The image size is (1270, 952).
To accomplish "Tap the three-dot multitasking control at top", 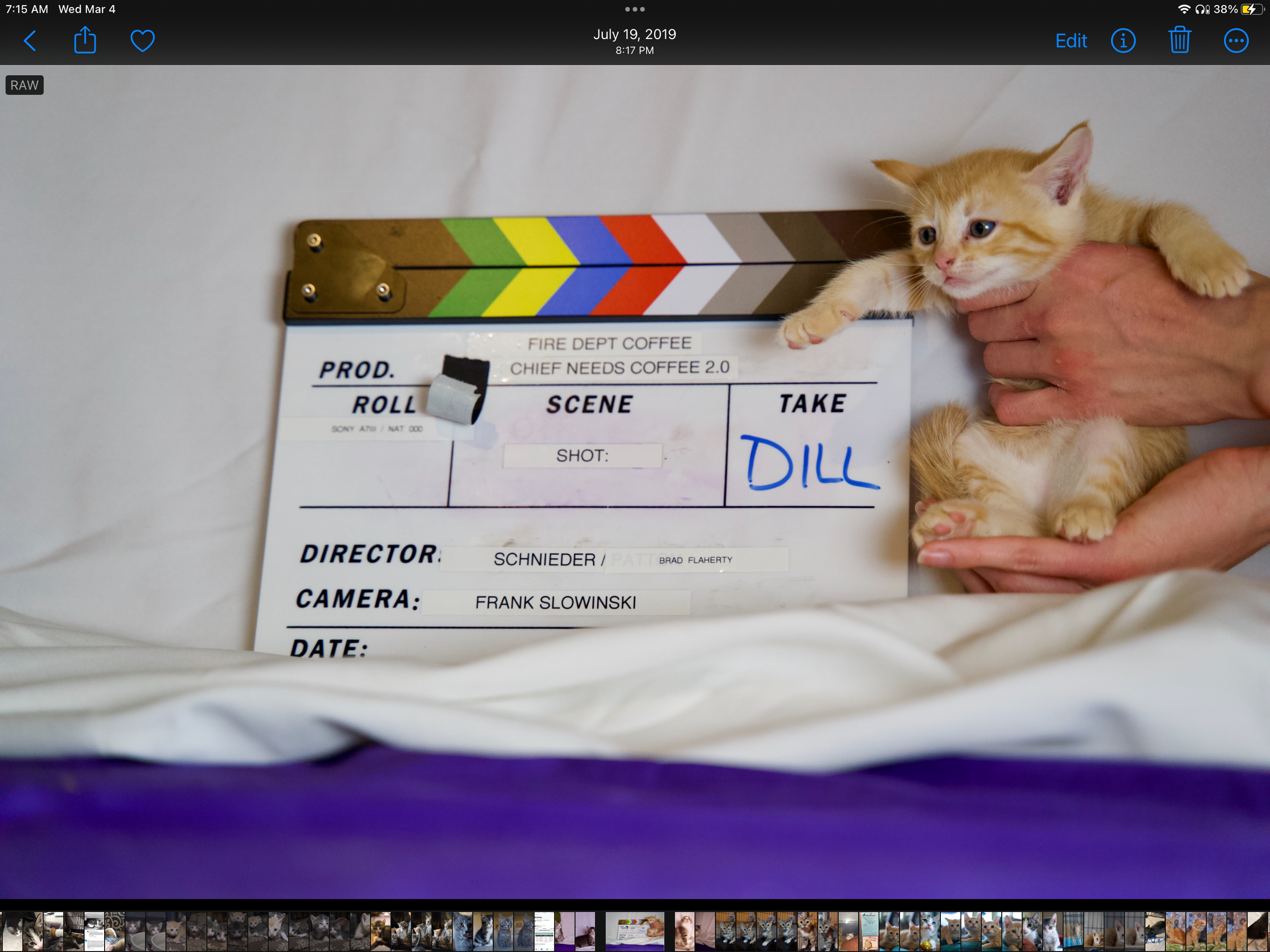I will pyautogui.click(x=634, y=9).
